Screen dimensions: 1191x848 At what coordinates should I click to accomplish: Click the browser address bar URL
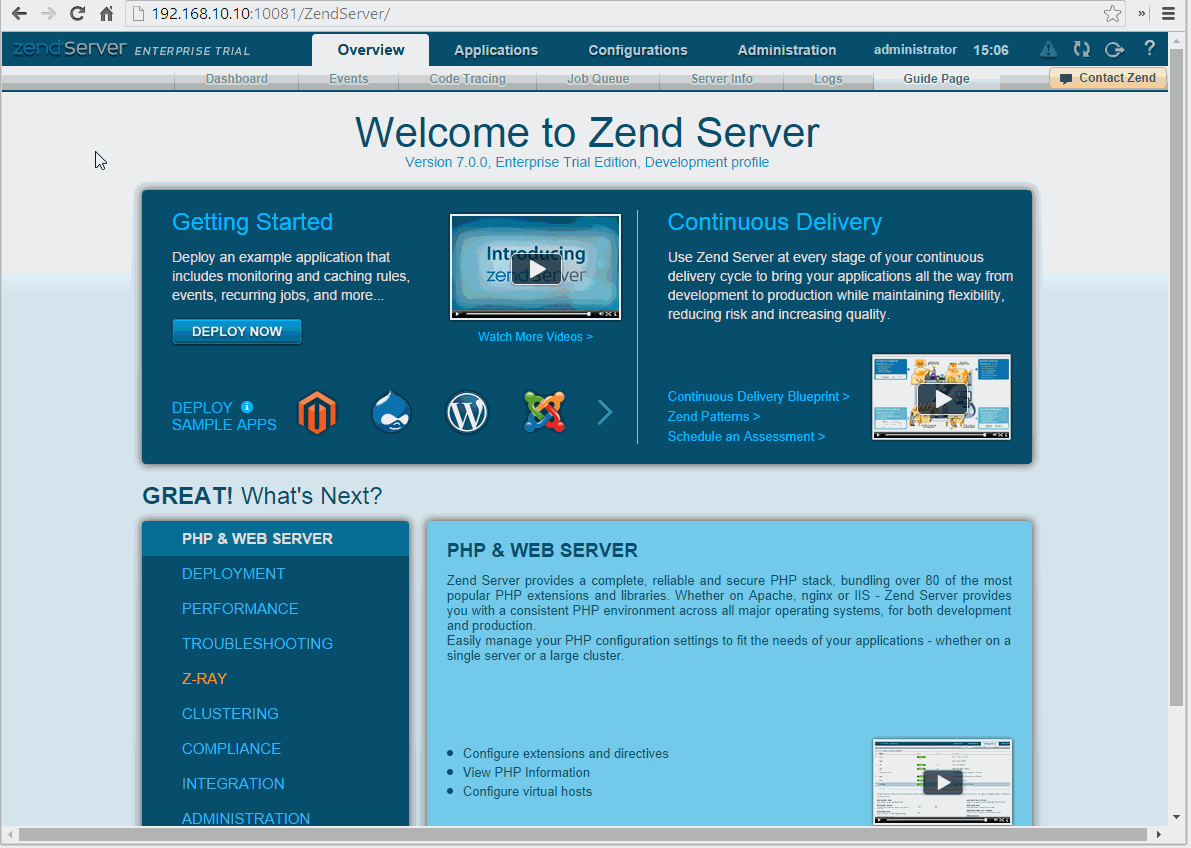pyautogui.click(x=270, y=14)
